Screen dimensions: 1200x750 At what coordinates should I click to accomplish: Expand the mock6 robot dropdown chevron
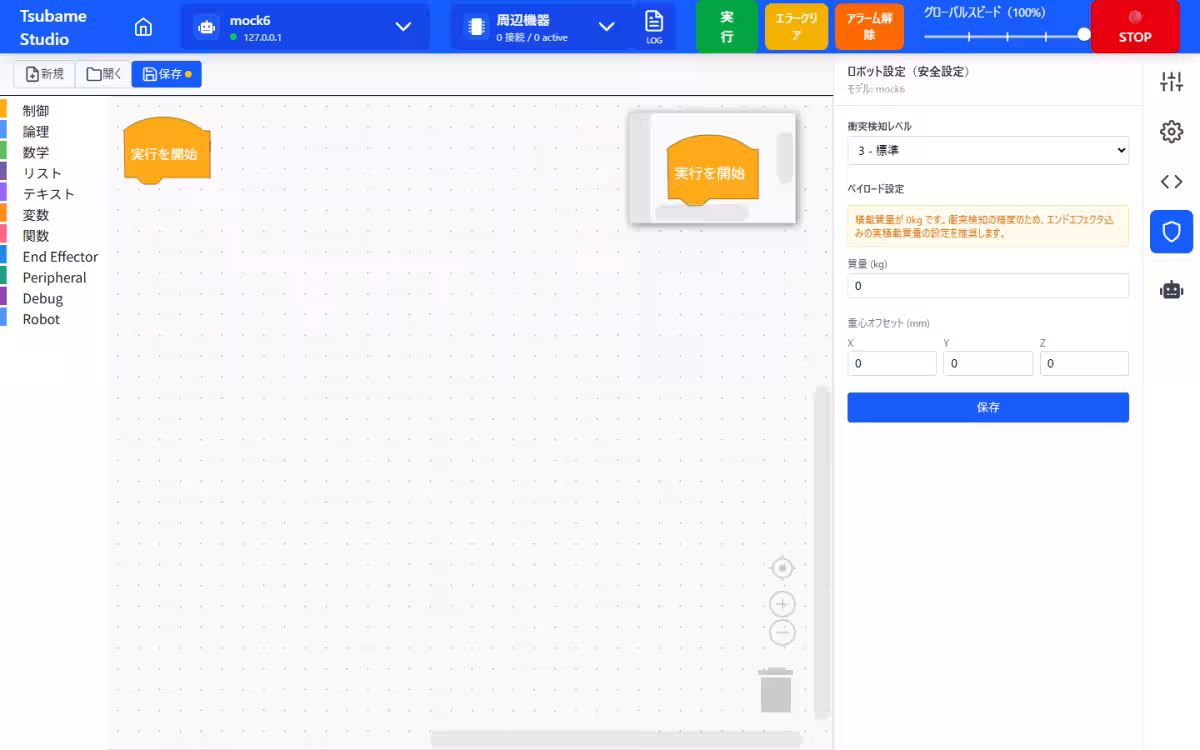pos(403,27)
